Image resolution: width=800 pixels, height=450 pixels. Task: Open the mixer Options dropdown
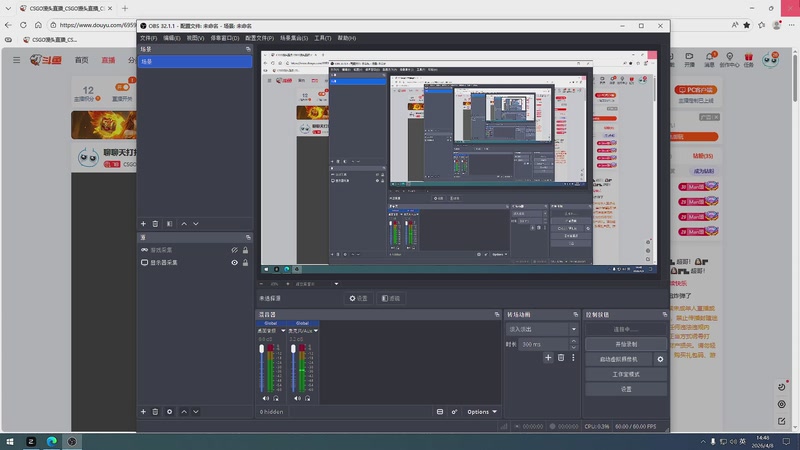[482, 412]
